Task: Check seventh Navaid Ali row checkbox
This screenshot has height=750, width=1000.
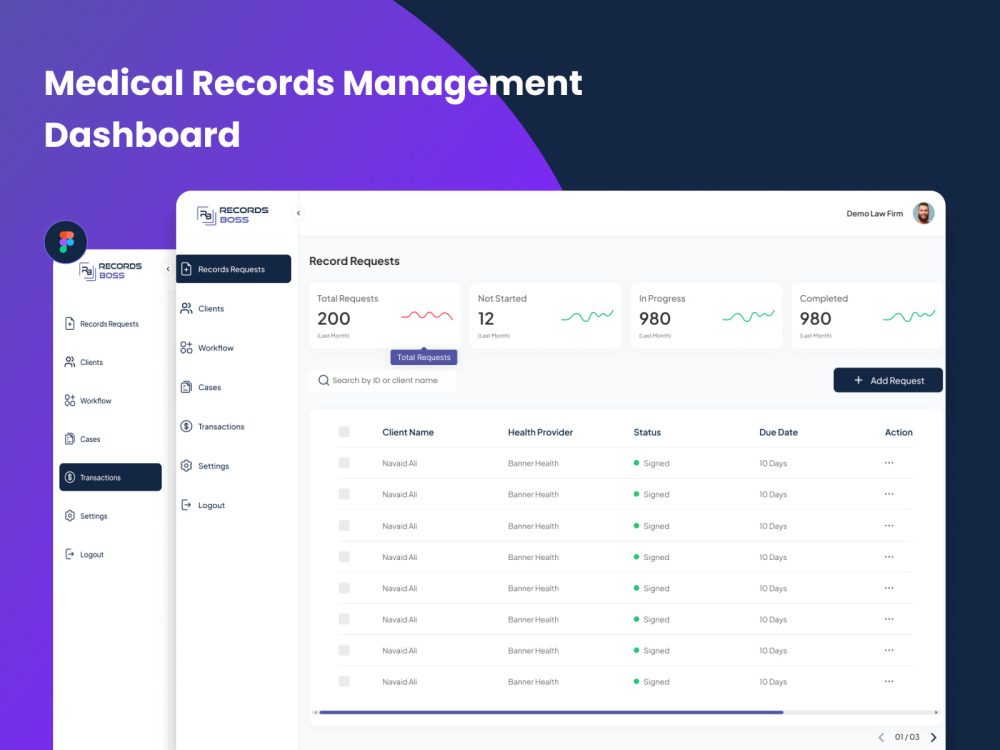Action: pyautogui.click(x=344, y=651)
